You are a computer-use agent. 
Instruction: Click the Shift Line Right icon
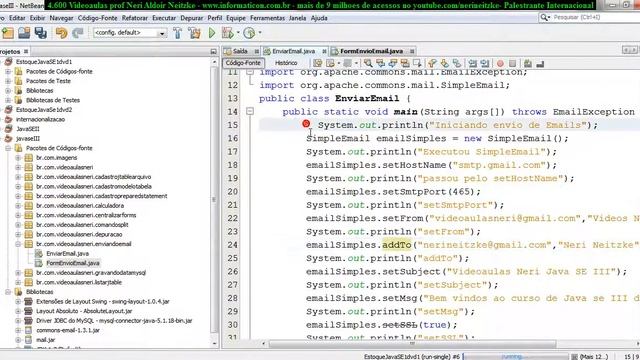pos(485,63)
